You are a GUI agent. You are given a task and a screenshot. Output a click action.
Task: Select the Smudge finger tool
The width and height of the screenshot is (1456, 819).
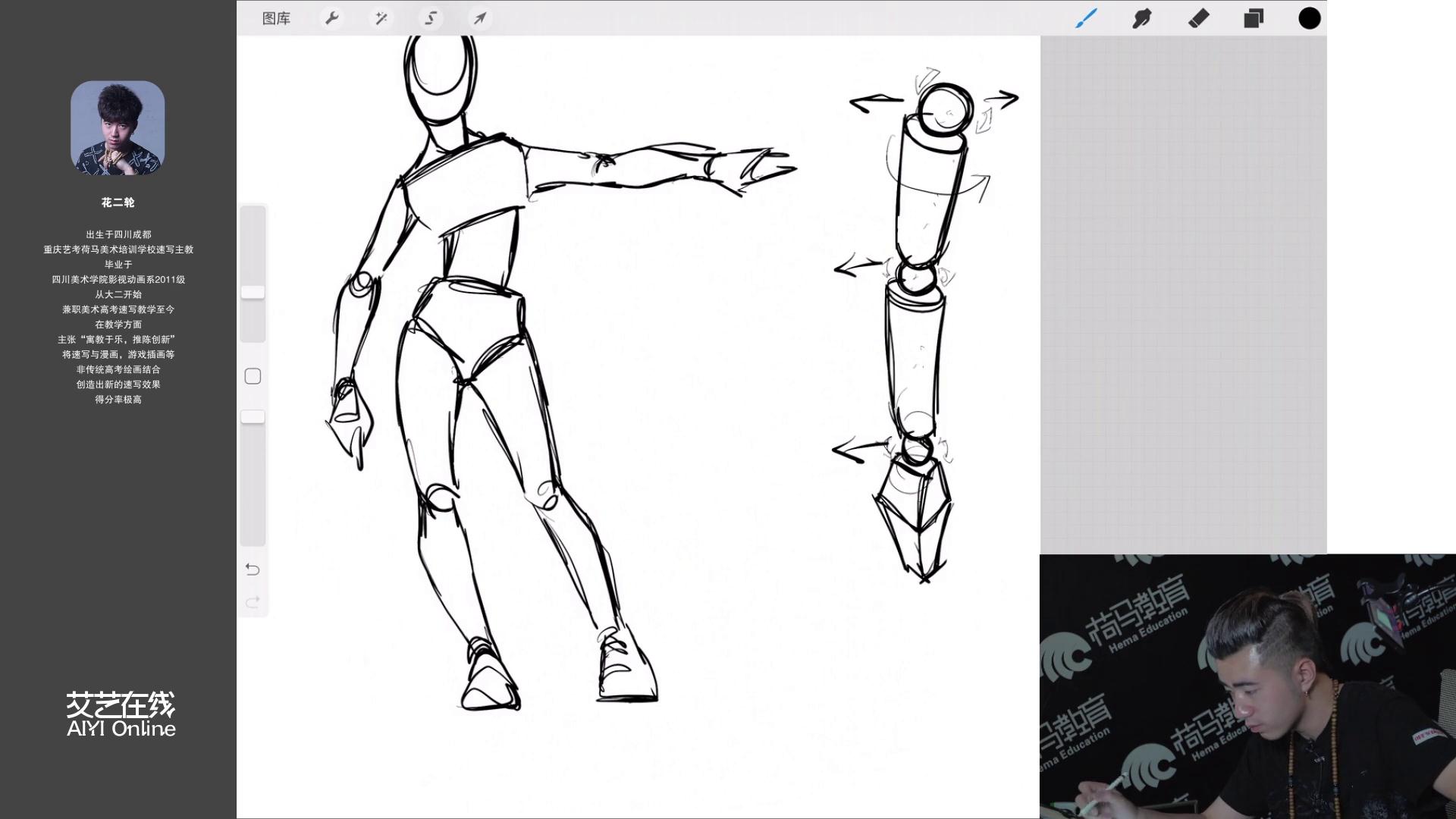click(1142, 18)
